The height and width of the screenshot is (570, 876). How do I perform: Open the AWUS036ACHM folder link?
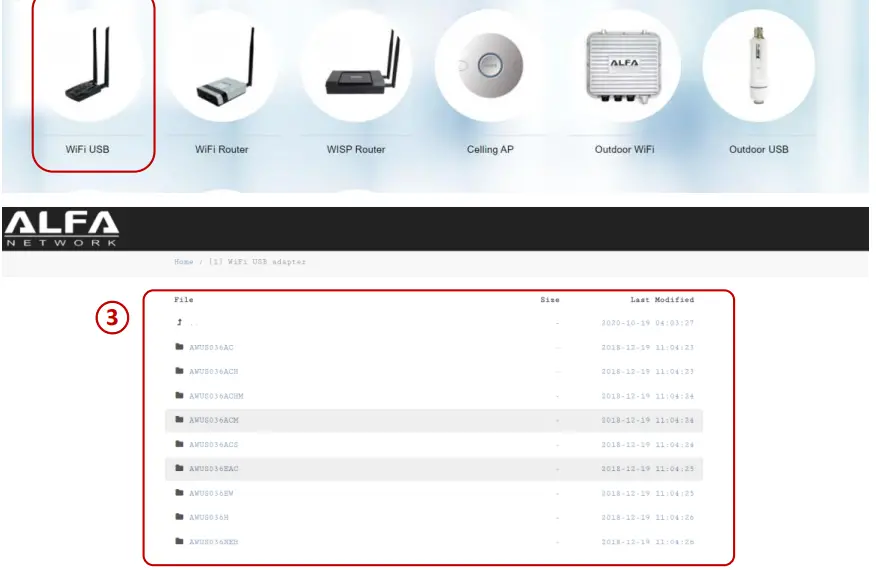(x=216, y=396)
